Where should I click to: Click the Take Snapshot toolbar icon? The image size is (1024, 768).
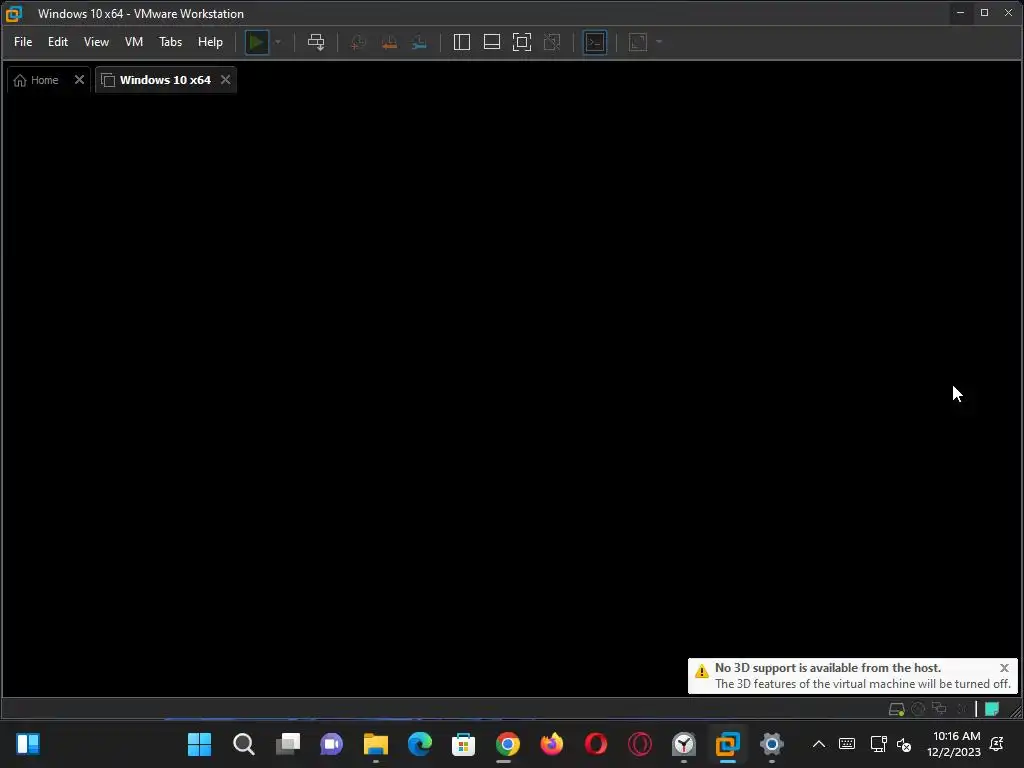pos(358,42)
